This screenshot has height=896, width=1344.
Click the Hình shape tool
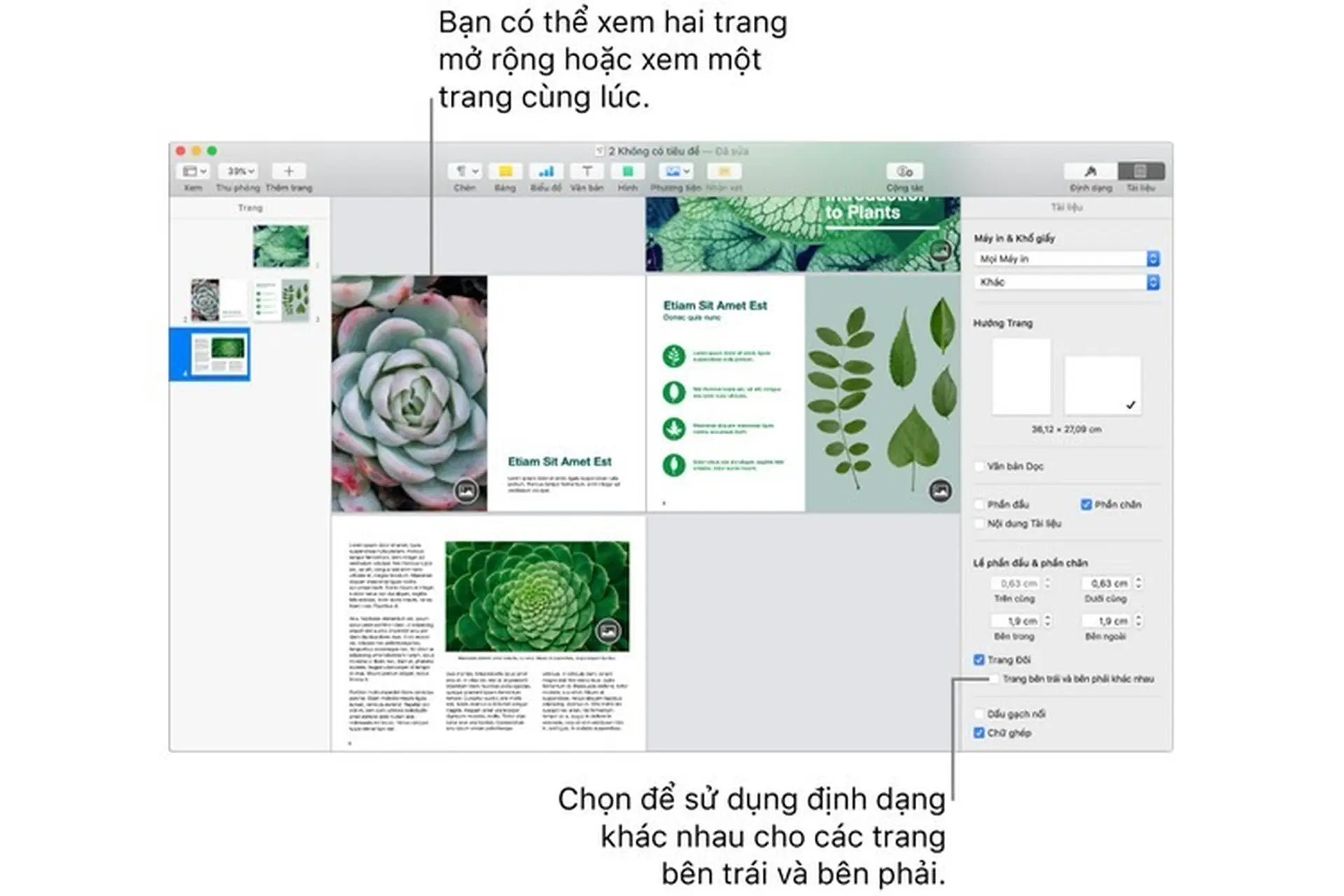tap(627, 171)
